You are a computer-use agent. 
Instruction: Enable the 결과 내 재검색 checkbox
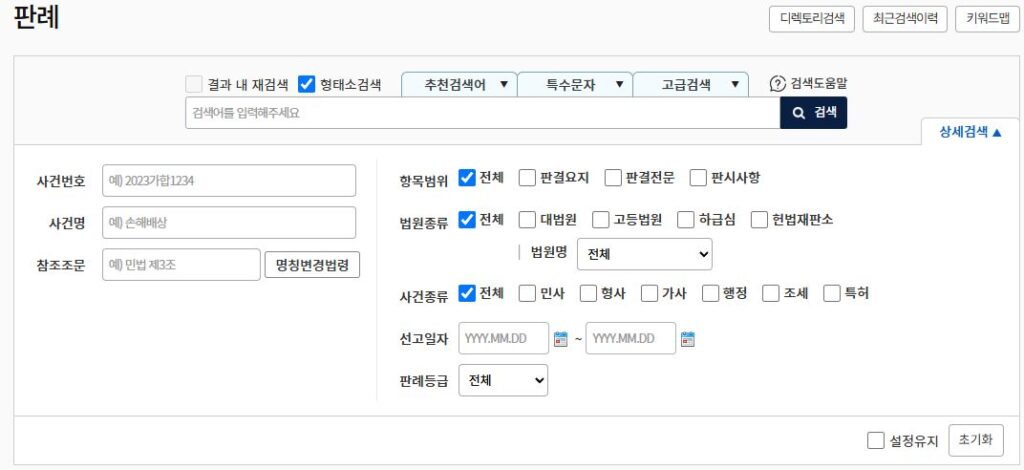194,85
